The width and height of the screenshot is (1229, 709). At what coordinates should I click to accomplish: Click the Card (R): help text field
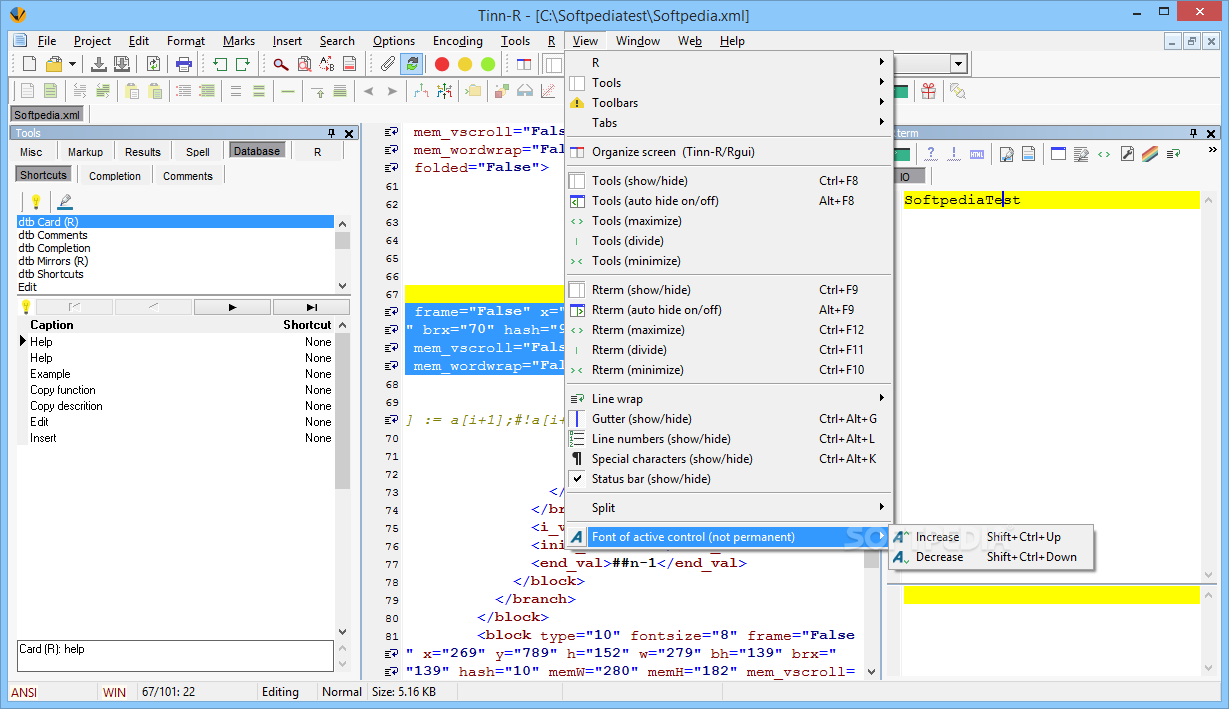175,656
